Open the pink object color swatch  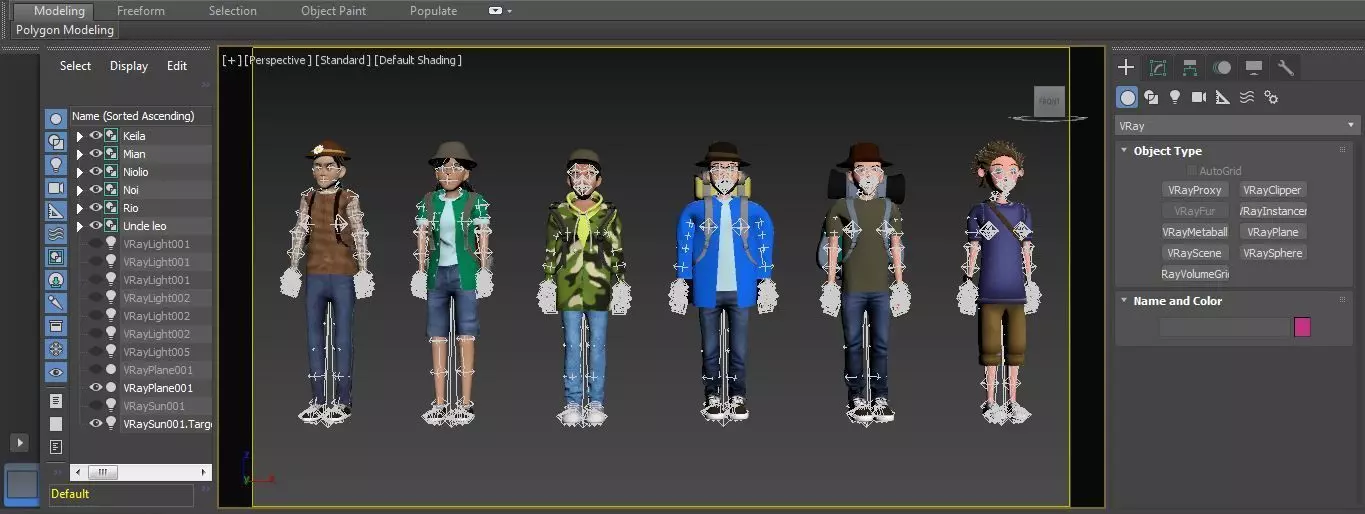[1302, 327]
